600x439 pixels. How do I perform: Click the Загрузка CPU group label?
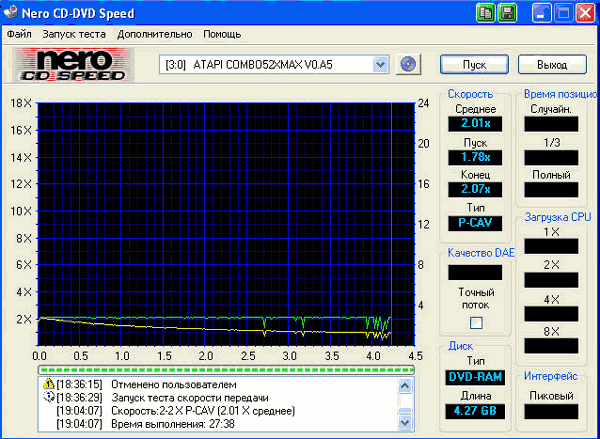pos(558,217)
